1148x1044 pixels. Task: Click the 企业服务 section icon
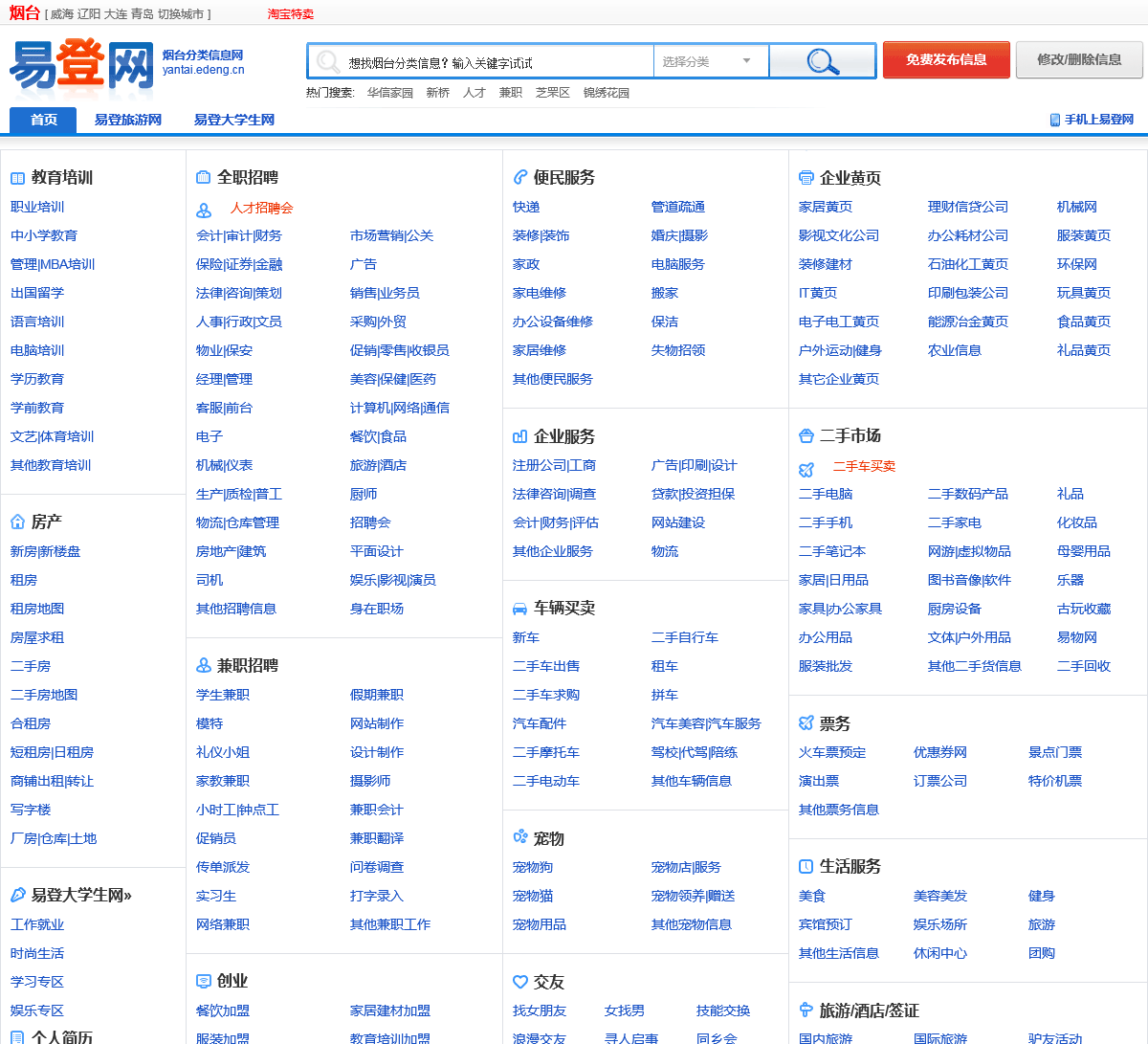519,436
